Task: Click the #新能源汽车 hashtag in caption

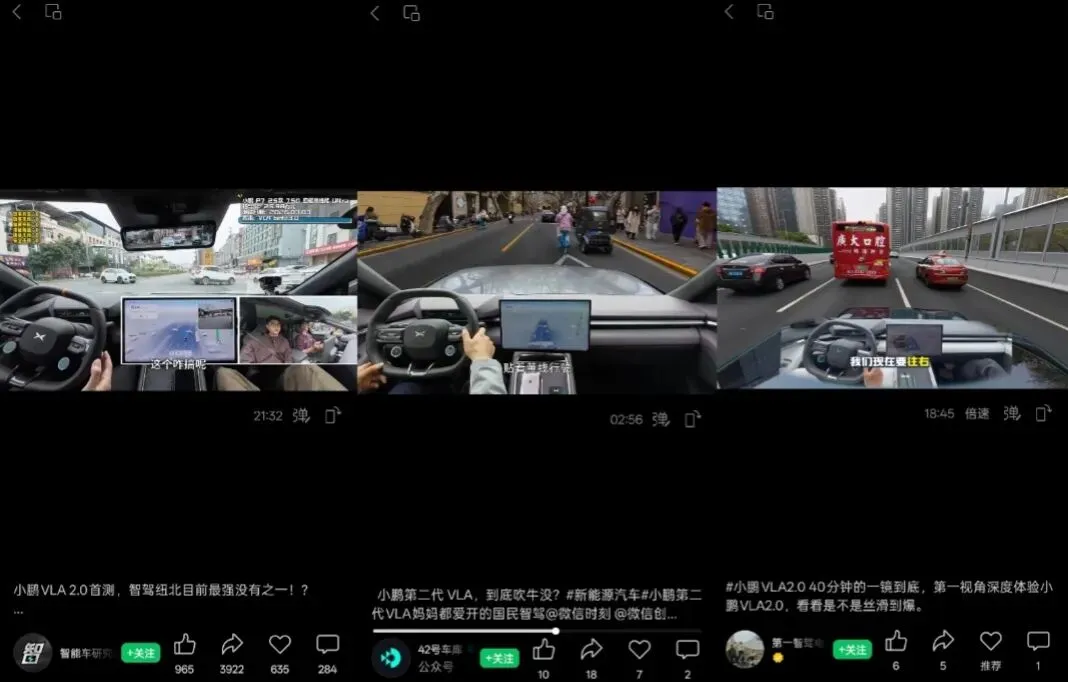Action: 602,595
